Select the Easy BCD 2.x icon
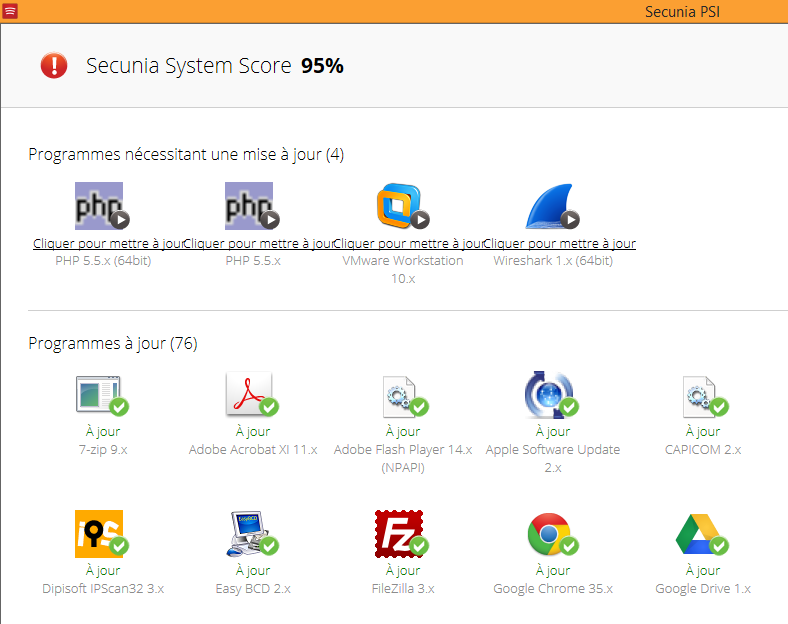 pos(251,534)
